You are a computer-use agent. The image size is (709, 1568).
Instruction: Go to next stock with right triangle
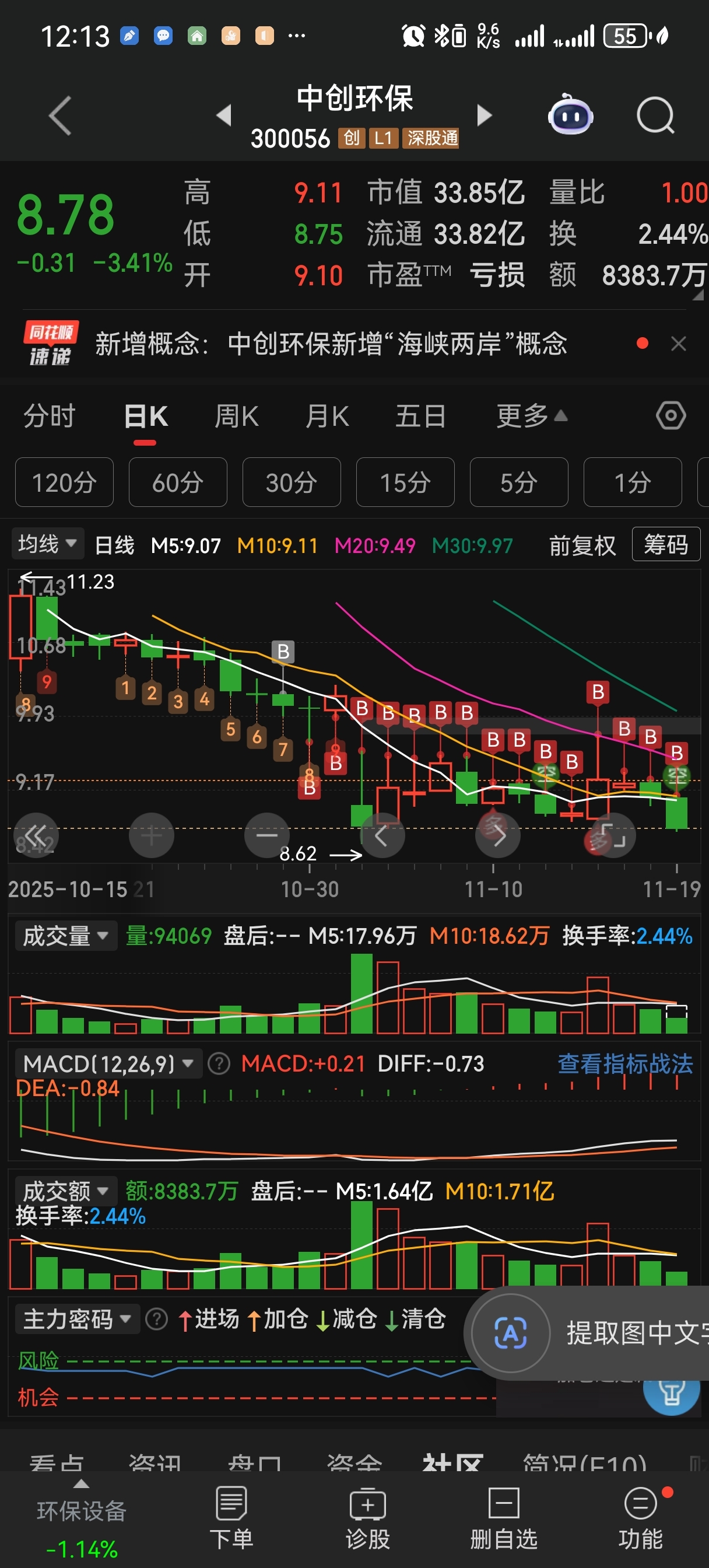pos(485,114)
